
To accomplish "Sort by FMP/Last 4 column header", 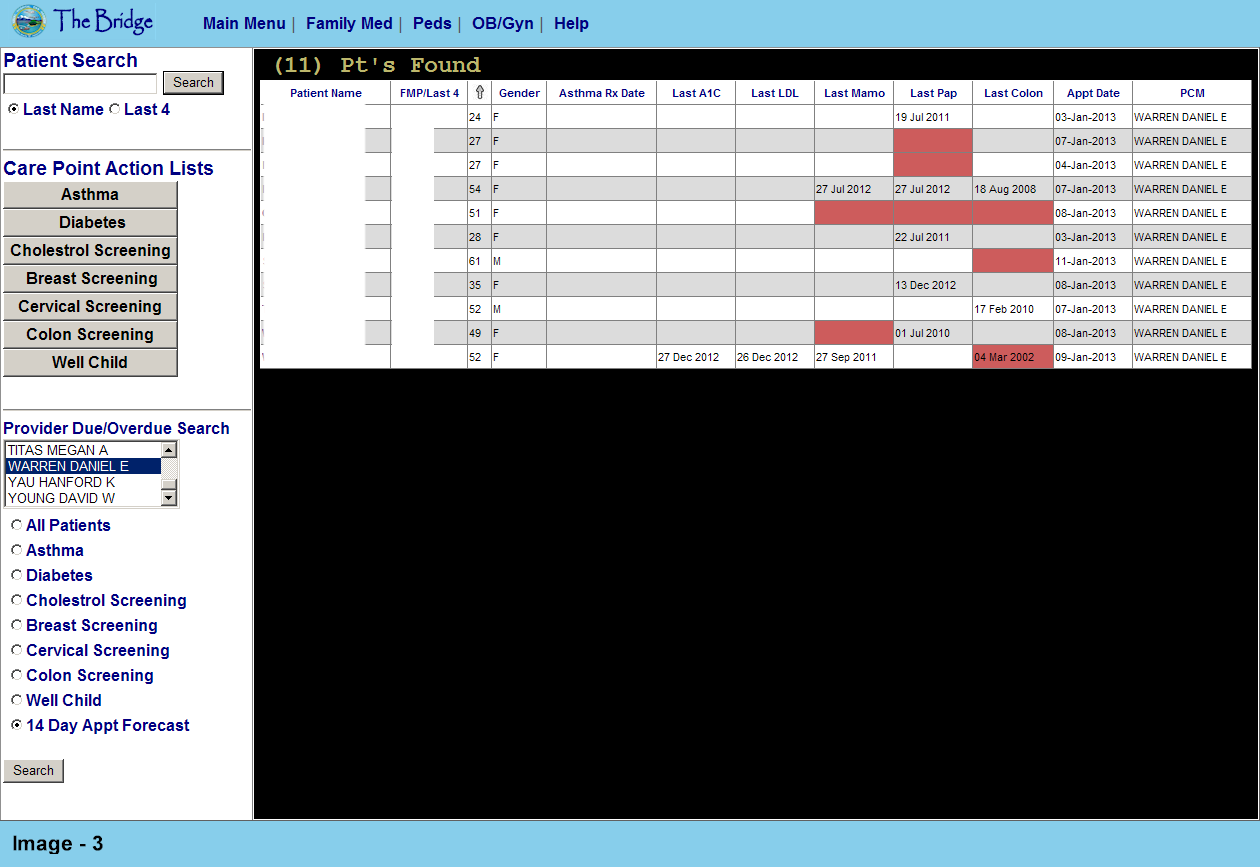I will pos(429,93).
